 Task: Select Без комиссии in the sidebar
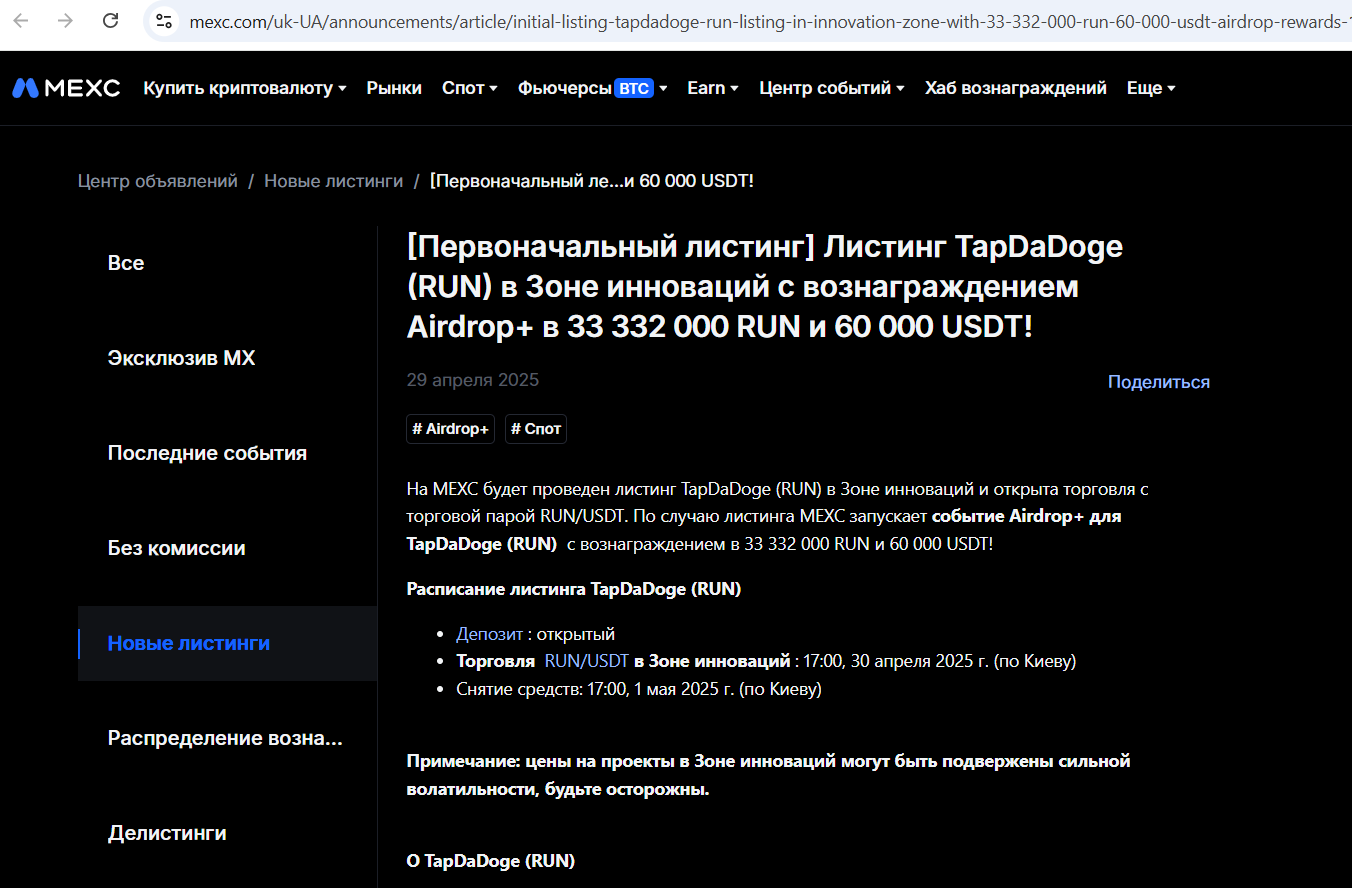(x=227, y=548)
